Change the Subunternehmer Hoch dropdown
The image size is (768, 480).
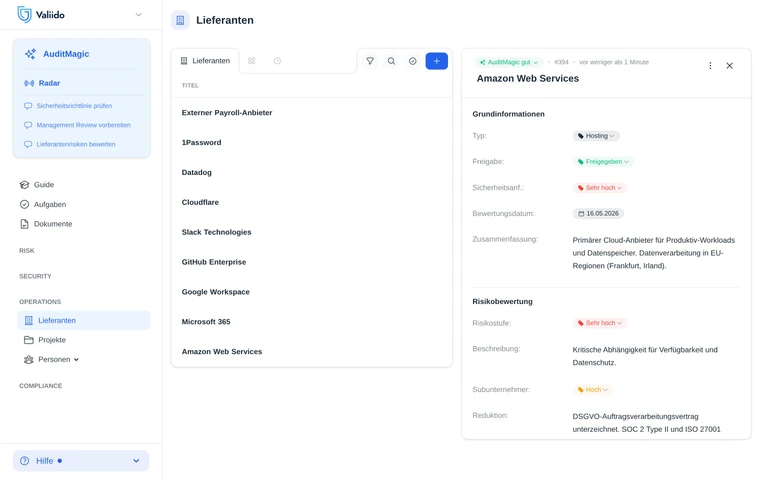click(x=593, y=390)
